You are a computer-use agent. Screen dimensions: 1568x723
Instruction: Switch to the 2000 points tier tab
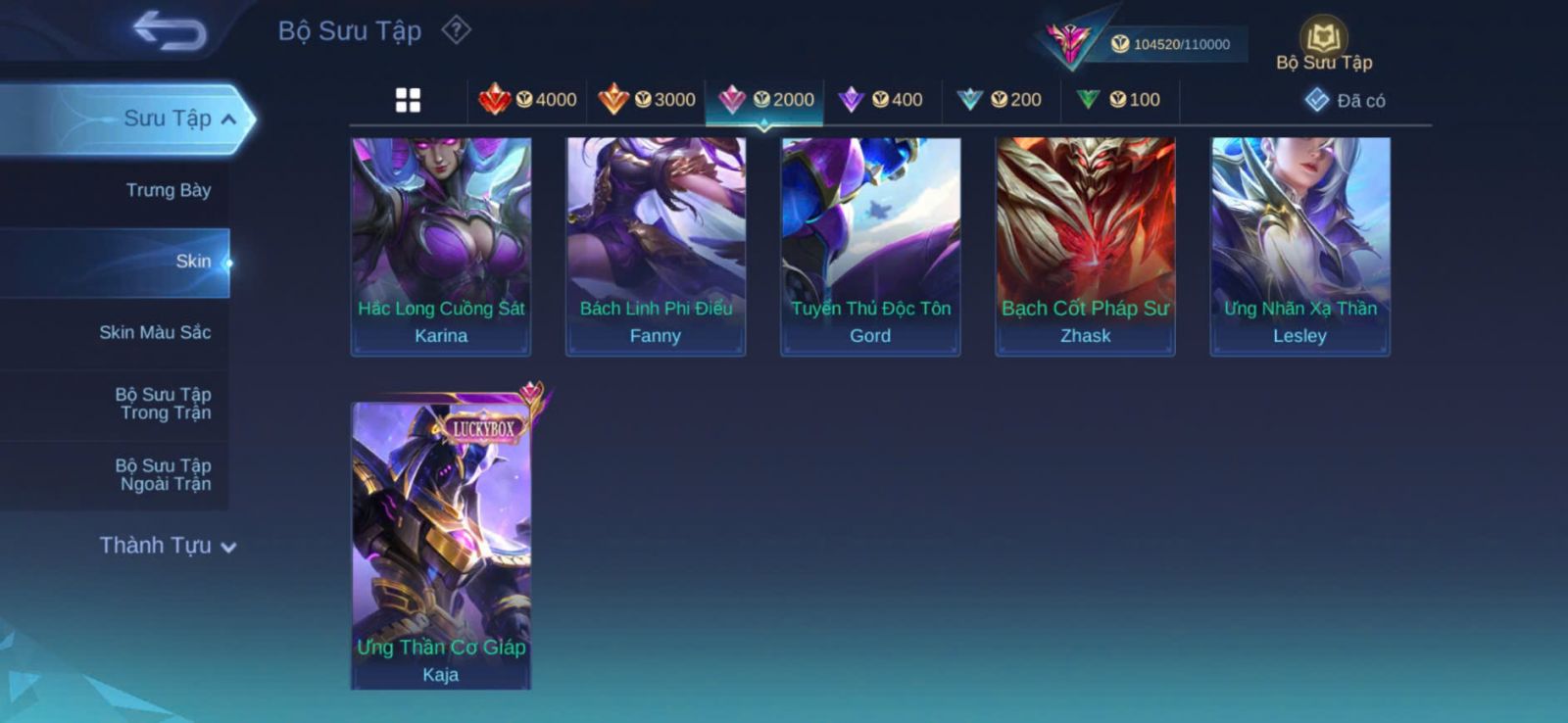pyautogui.click(x=764, y=100)
